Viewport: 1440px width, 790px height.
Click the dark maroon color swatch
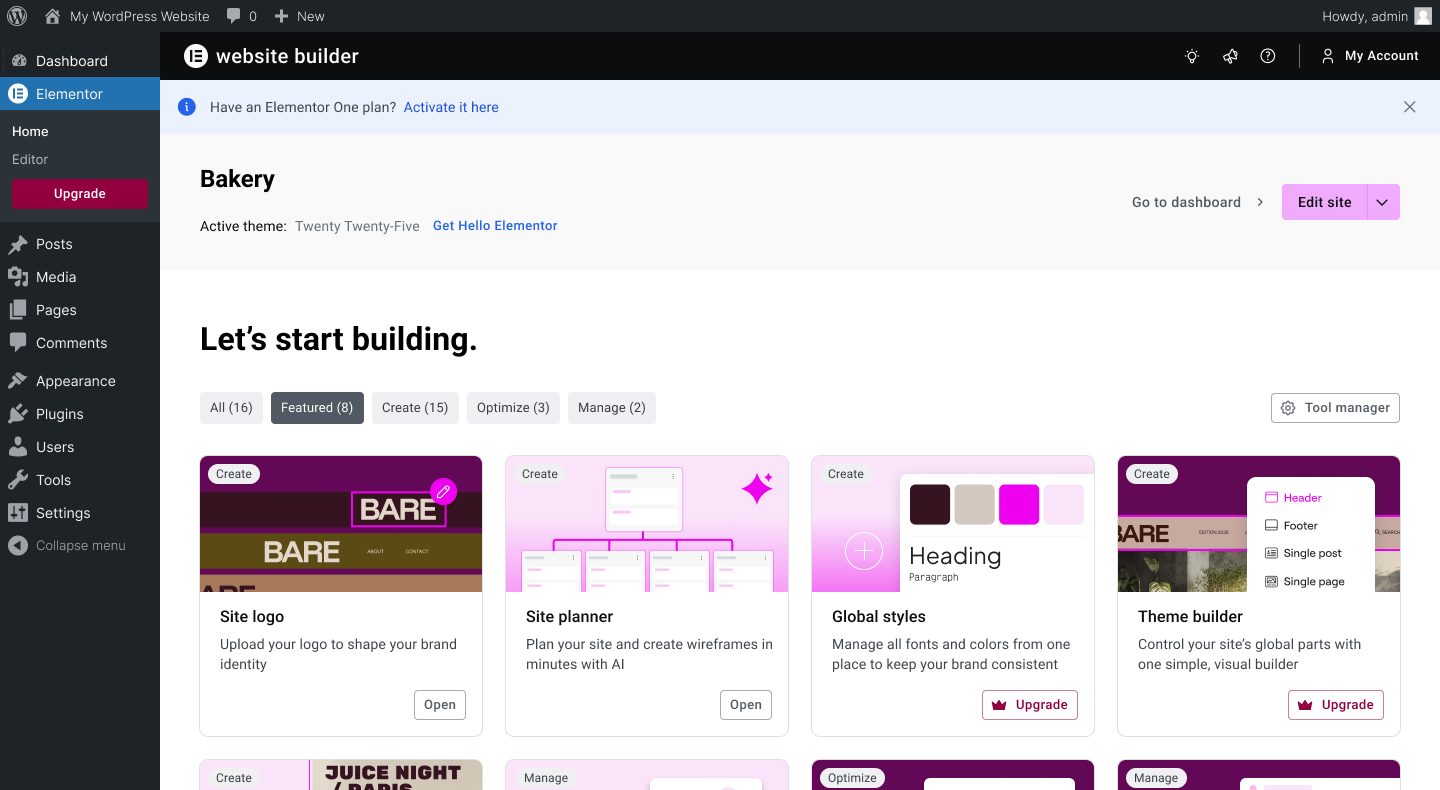point(930,504)
